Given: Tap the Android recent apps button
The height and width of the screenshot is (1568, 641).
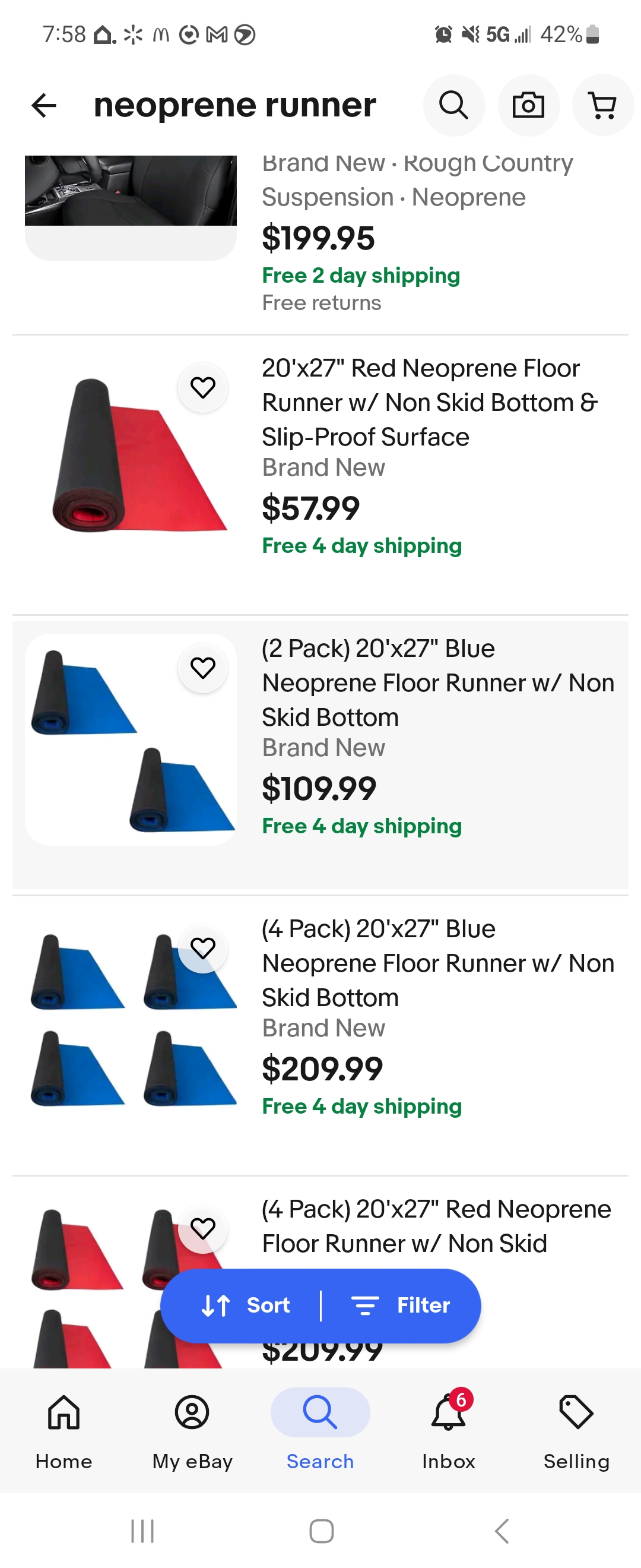Looking at the screenshot, I should pyautogui.click(x=142, y=1530).
